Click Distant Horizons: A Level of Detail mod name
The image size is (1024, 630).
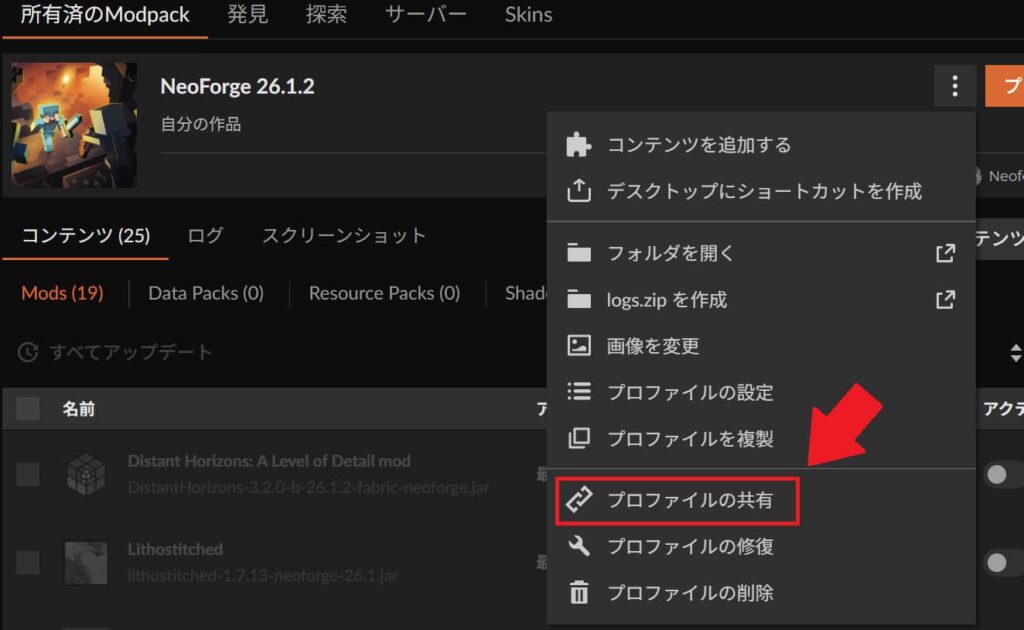click(269, 461)
